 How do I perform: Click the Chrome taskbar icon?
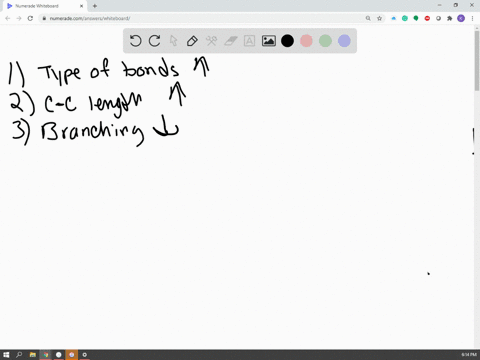point(46,355)
